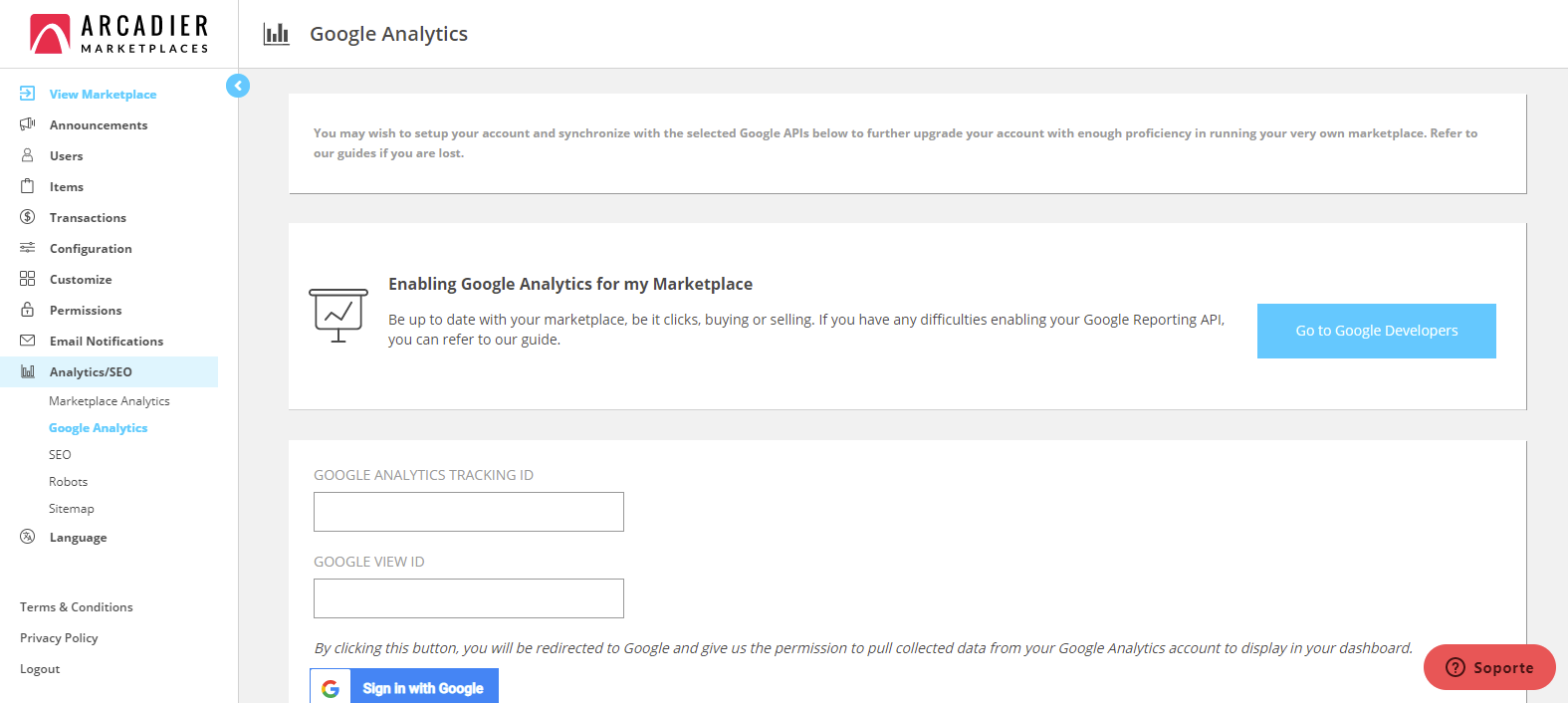The image size is (1568, 703).
Task: Click the Arcadier Marketplaces logo
Action: (118, 34)
